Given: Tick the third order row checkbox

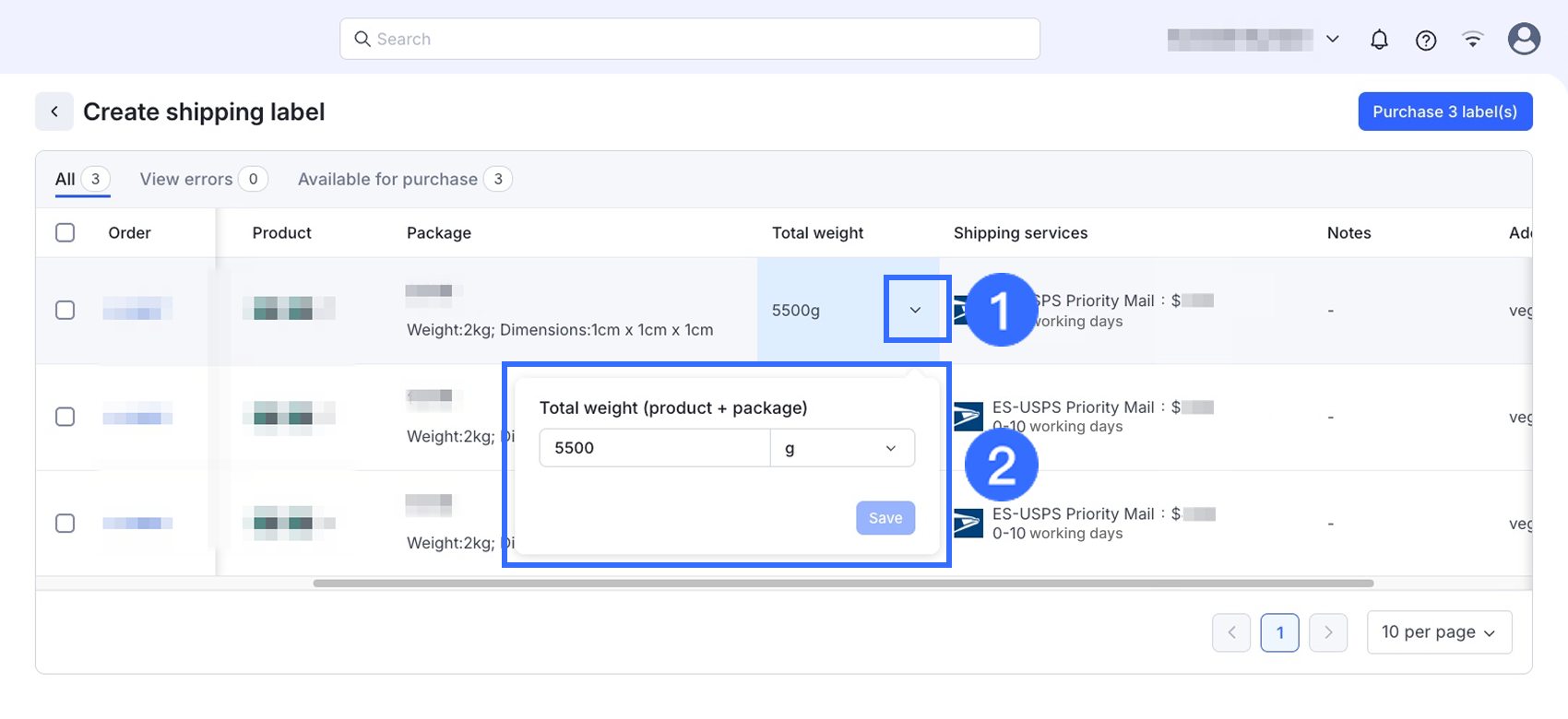Looking at the screenshot, I should tap(65, 524).
